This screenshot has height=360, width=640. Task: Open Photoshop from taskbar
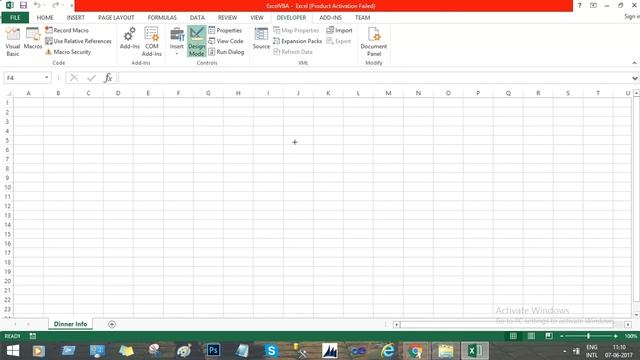click(213, 351)
